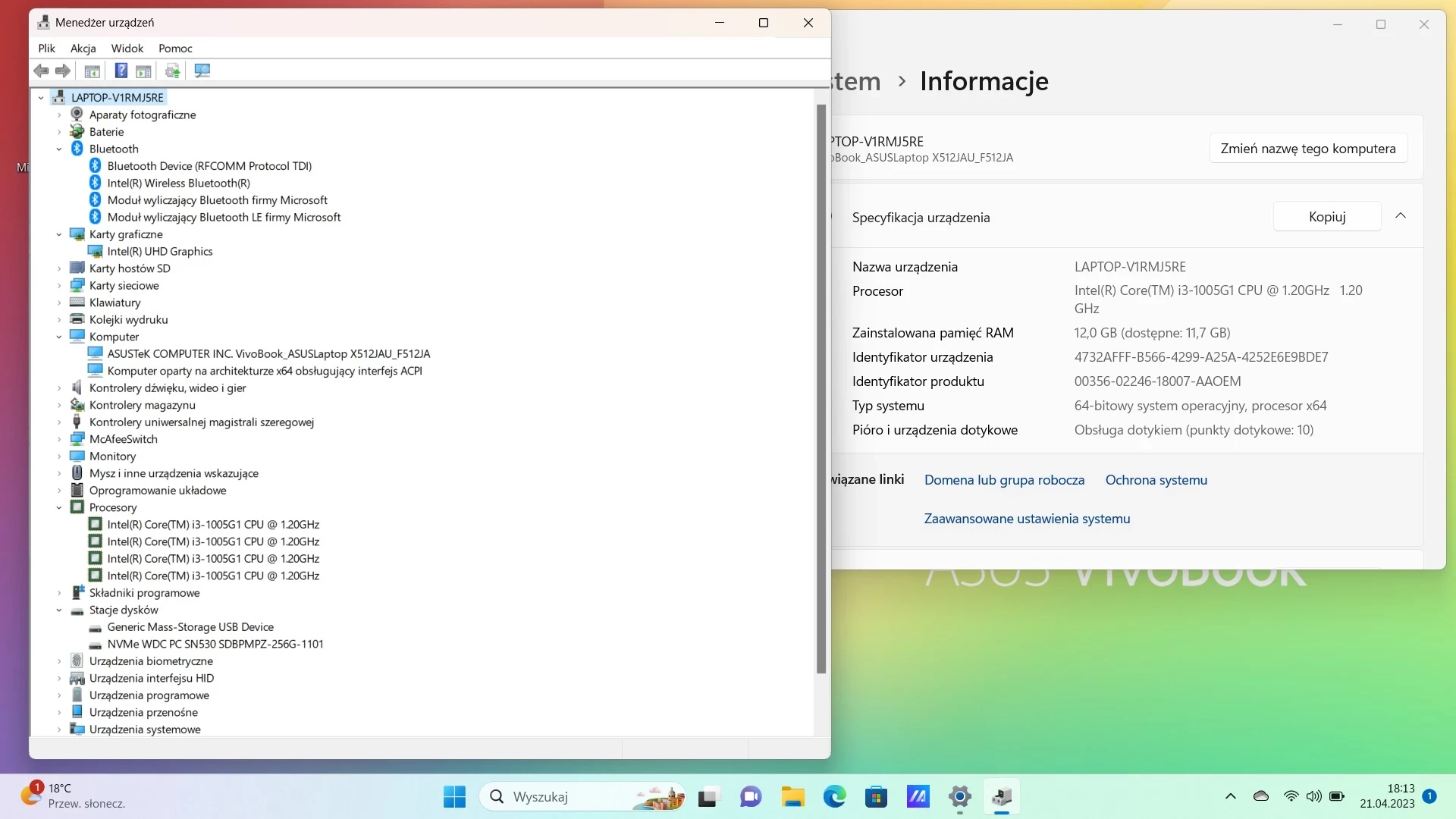1456x819 pixels.
Task: Open Ochrona systemu link
Action: [1156, 480]
